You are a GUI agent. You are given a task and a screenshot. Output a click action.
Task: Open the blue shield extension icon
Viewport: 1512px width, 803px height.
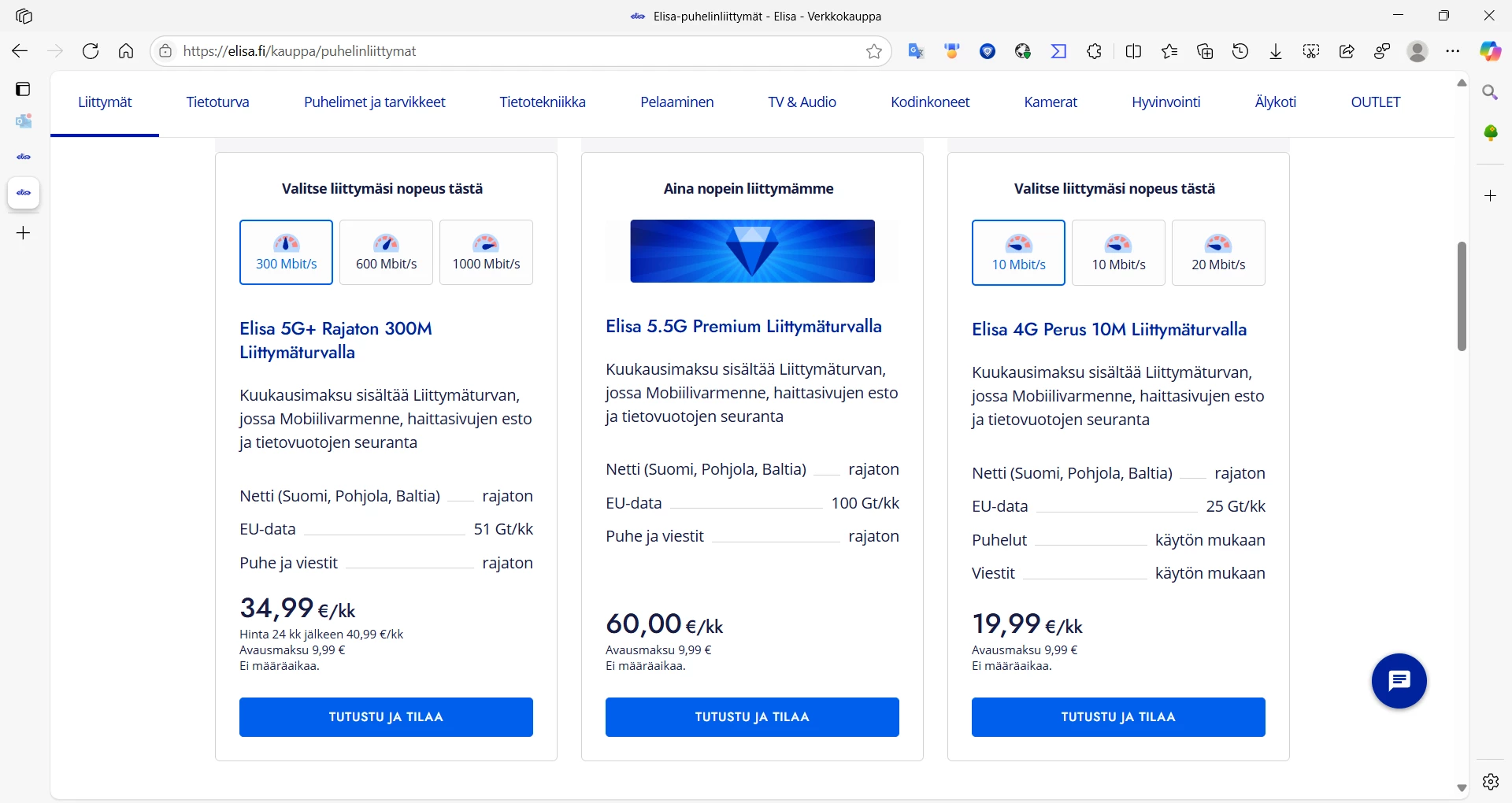click(x=988, y=51)
